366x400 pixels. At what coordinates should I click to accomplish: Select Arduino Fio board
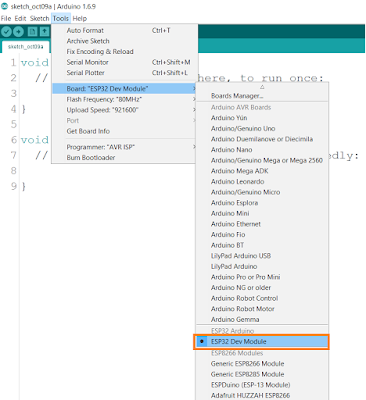[x=262, y=235]
